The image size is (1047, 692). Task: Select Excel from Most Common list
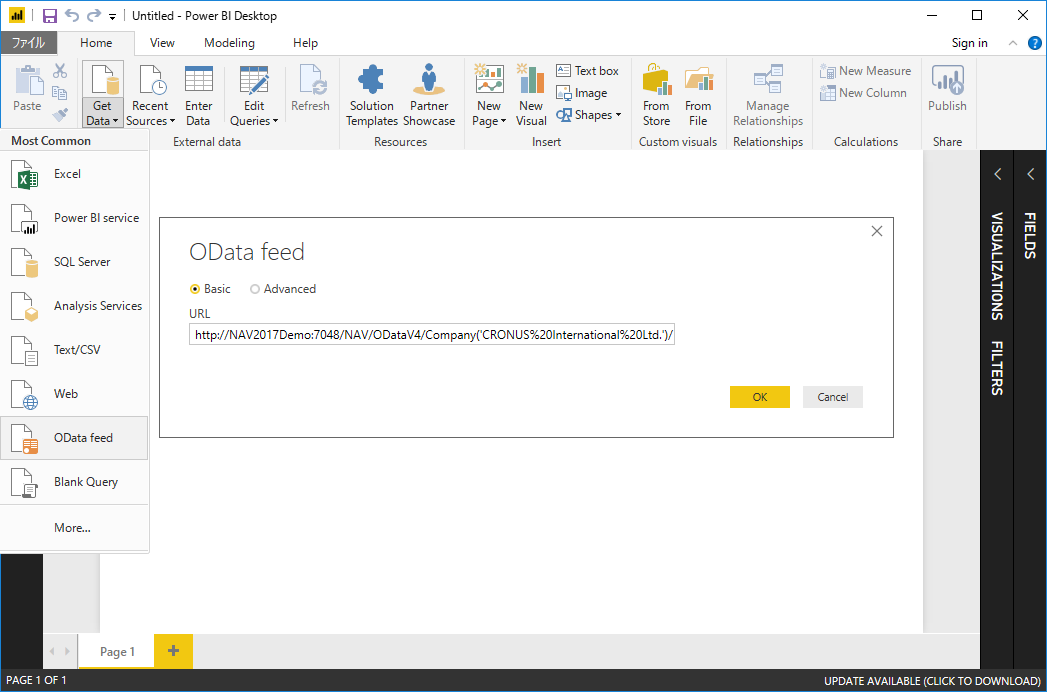coord(74,174)
